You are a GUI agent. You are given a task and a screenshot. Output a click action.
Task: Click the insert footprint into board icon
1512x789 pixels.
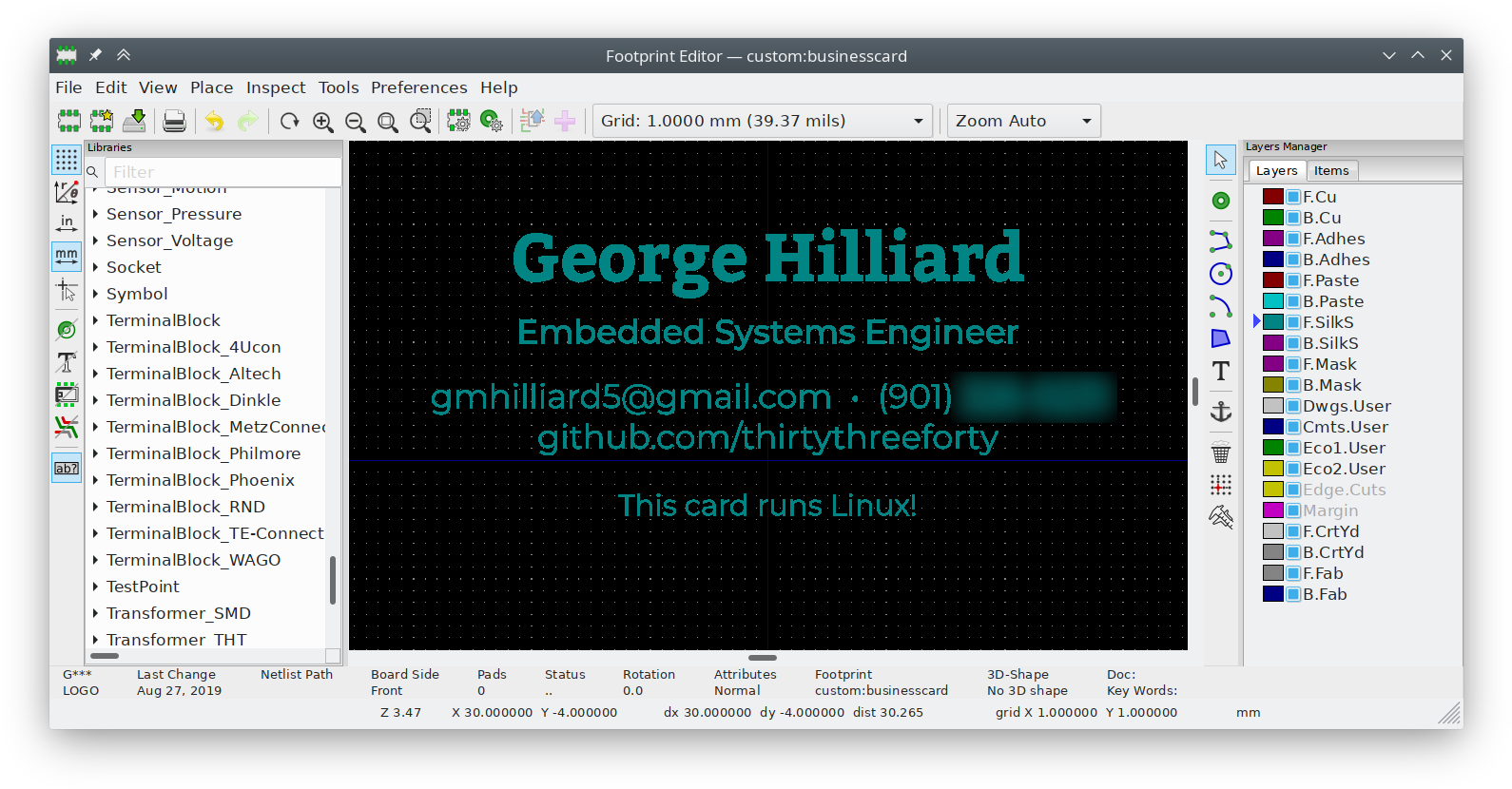pos(565,121)
